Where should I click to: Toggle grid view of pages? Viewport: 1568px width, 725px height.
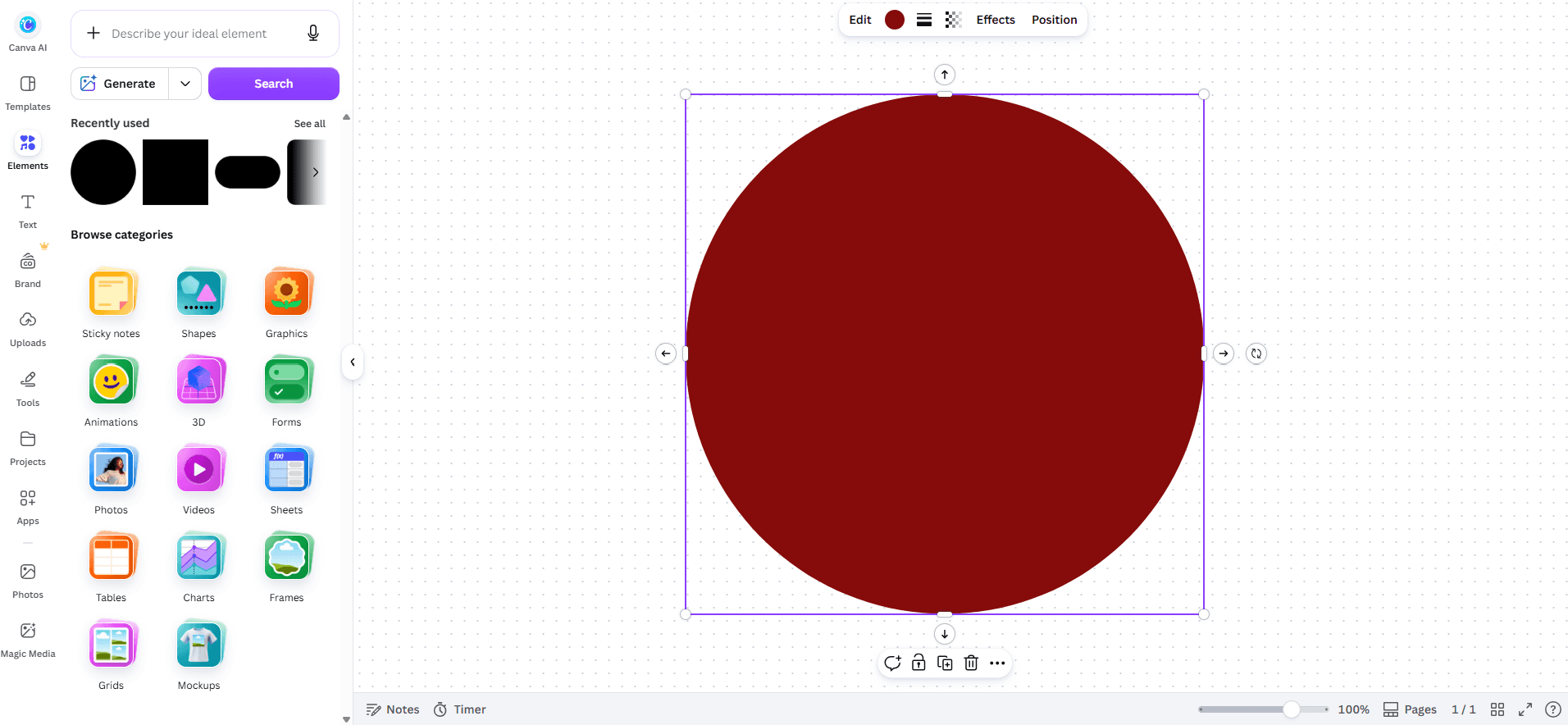point(1497,709)
